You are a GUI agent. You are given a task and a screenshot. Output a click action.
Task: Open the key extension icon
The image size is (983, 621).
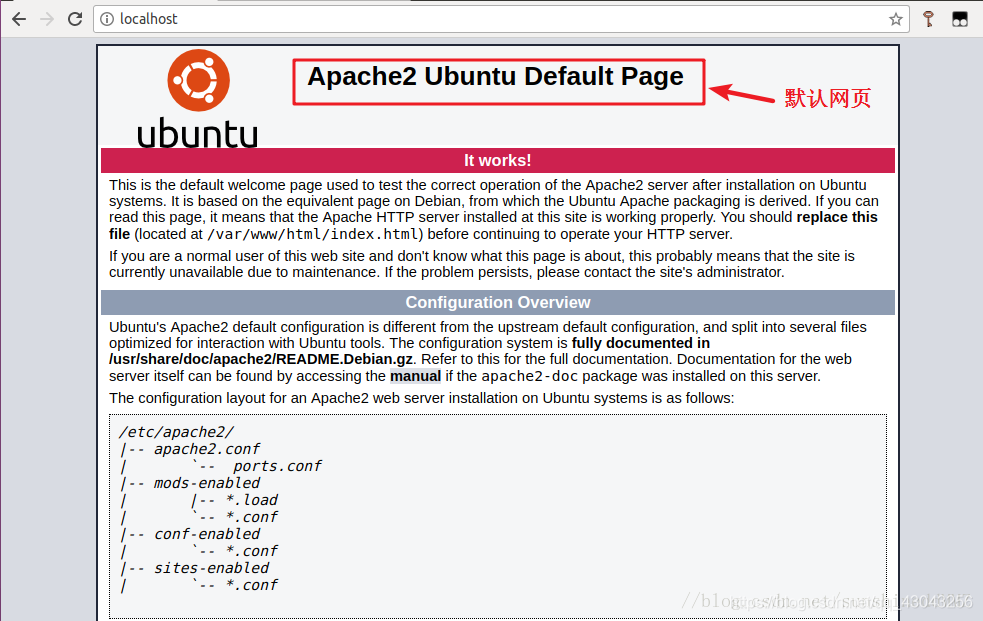pos(928,19)
